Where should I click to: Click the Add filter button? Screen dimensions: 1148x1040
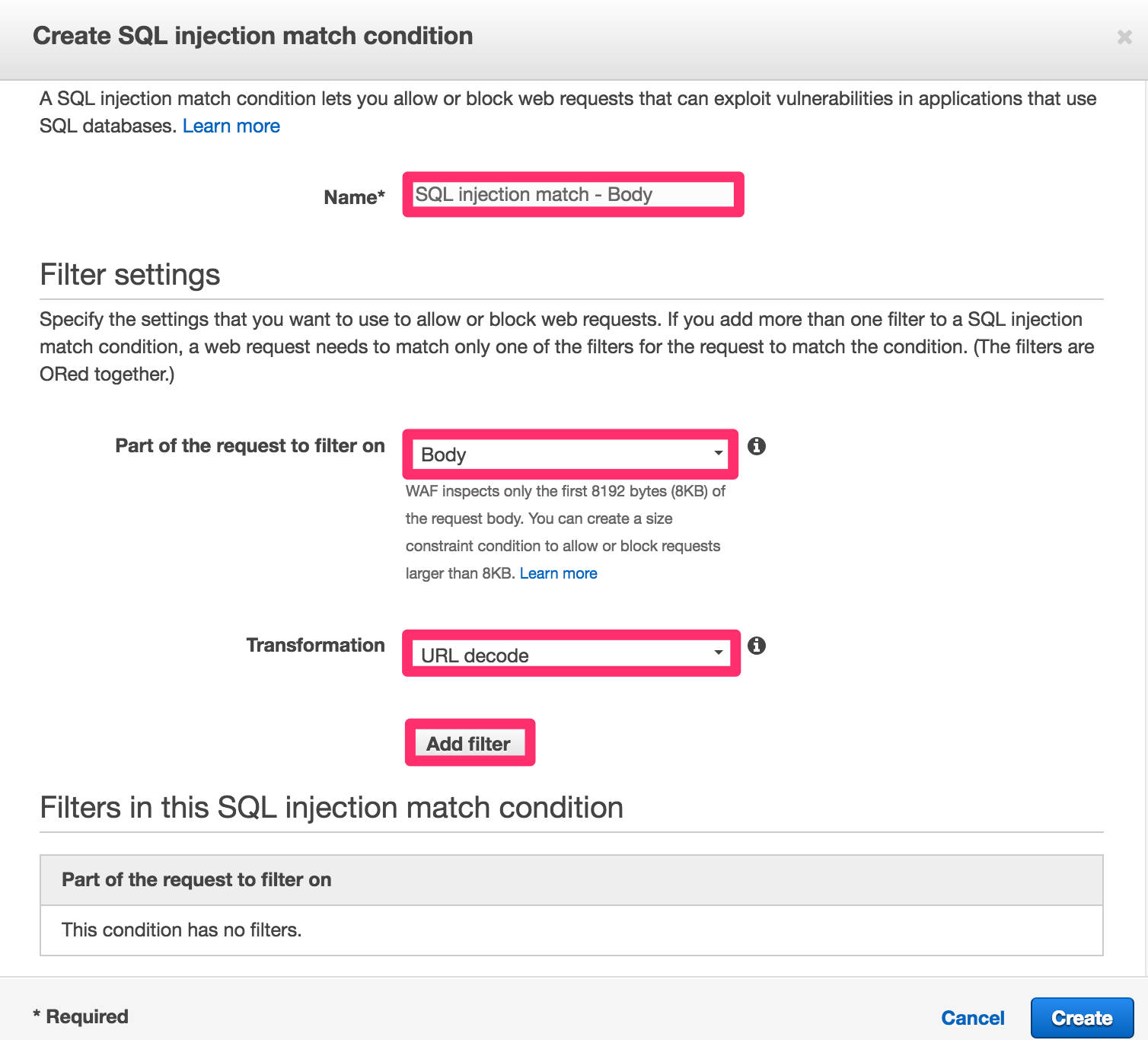click(x=470, y=743)
